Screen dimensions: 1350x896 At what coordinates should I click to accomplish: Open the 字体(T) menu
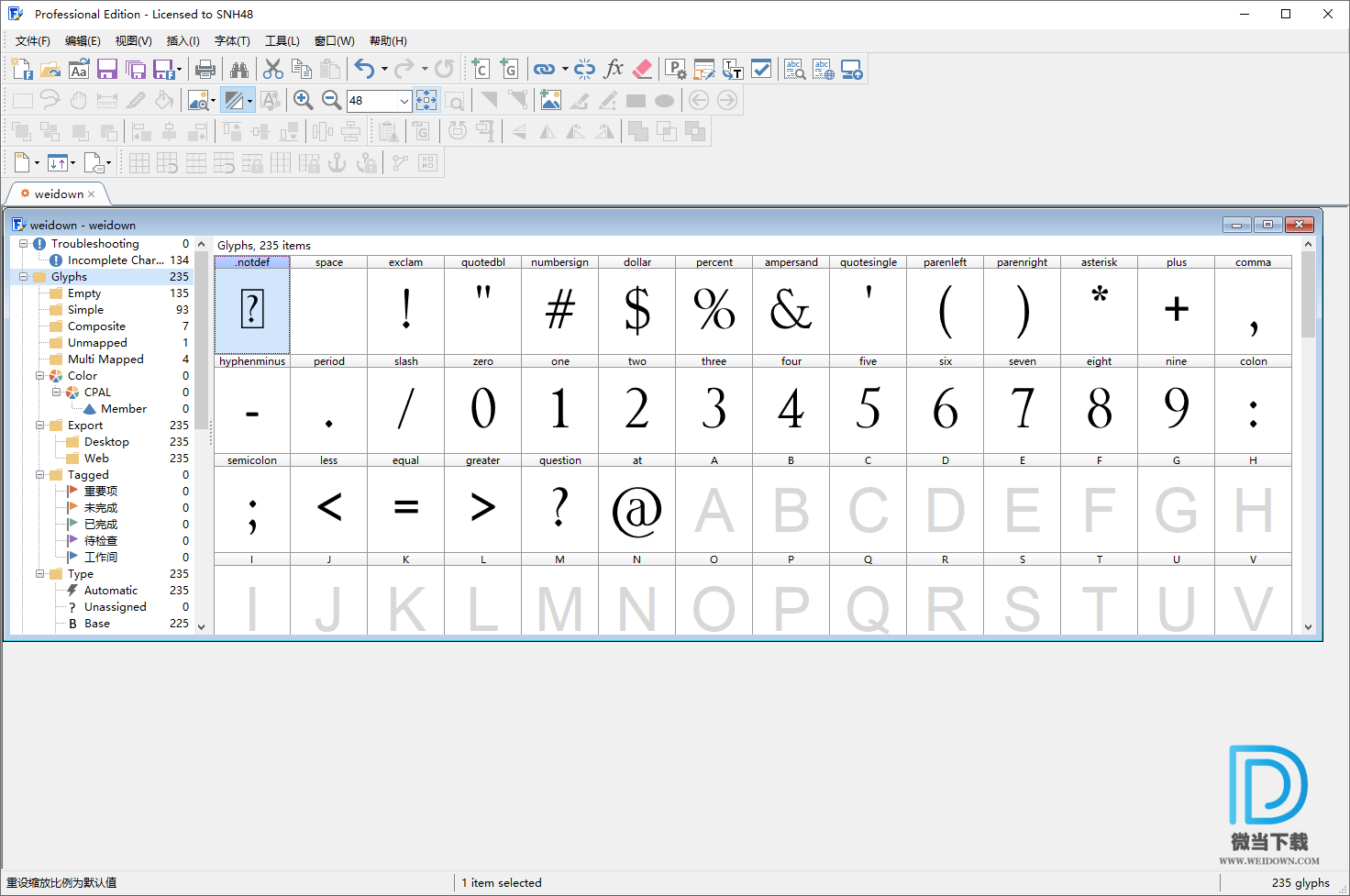point(232,41)
